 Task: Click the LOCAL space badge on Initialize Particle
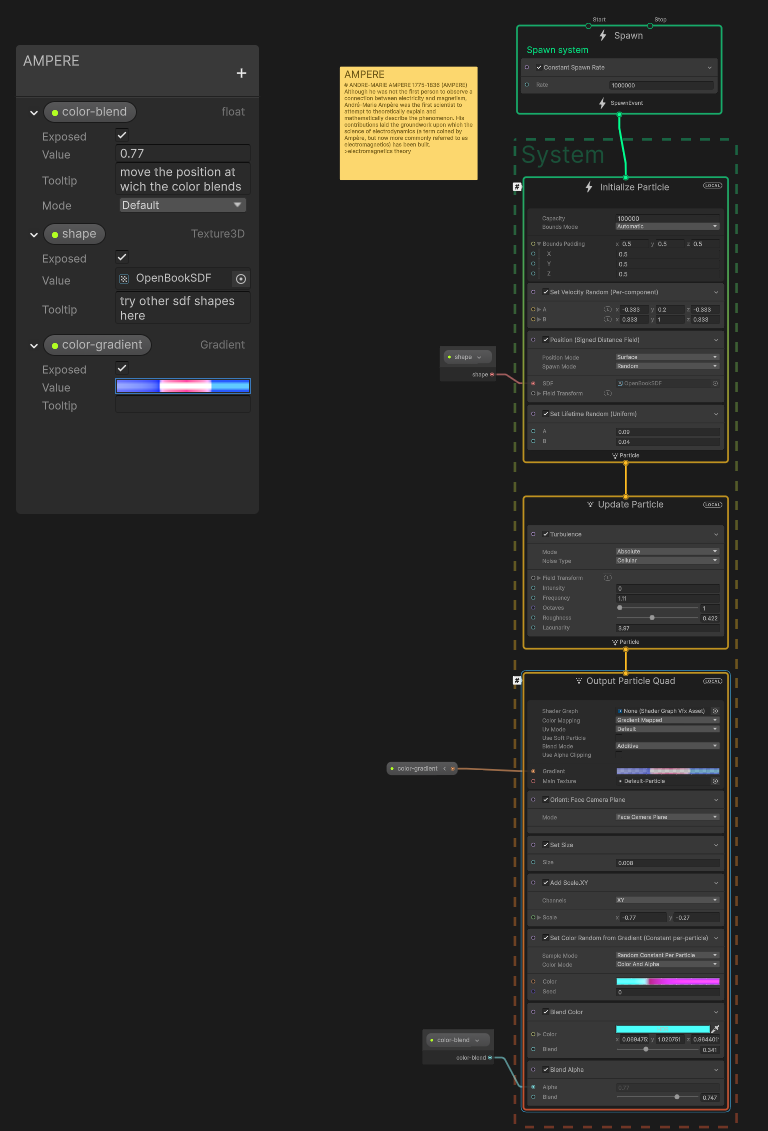pos(712,186)
